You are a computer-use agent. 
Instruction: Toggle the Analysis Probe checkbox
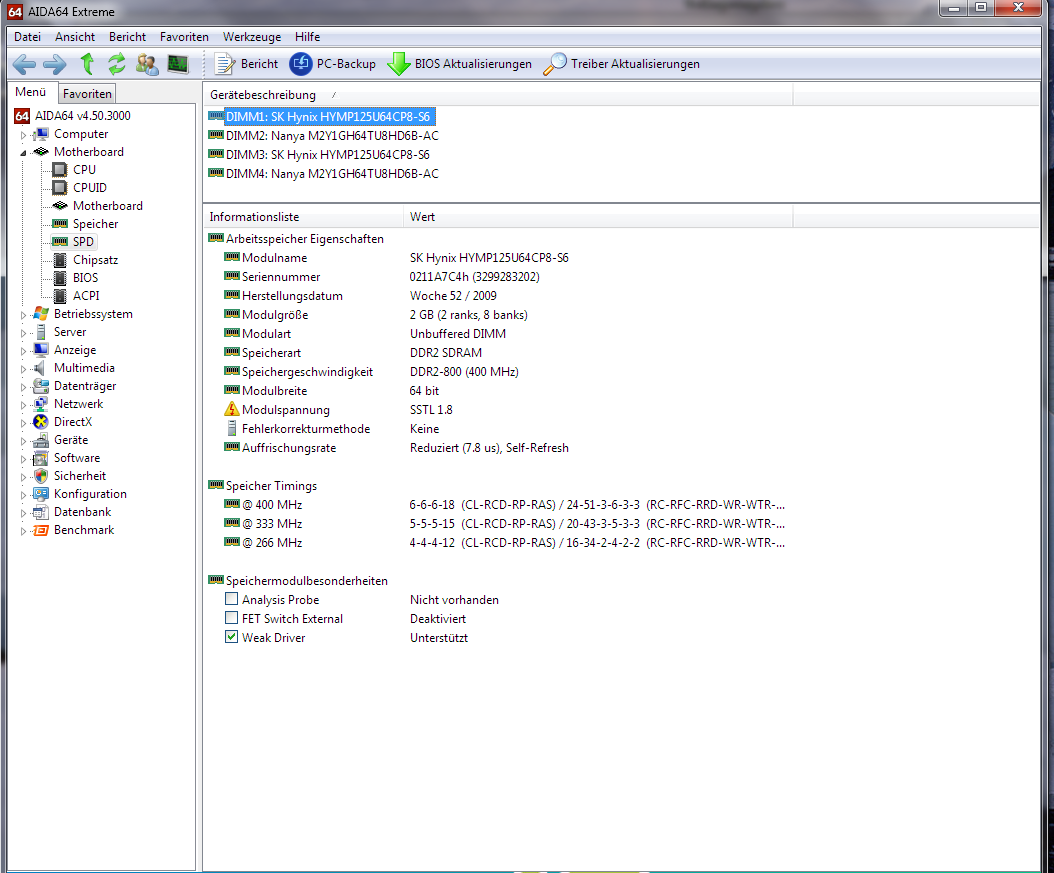point(231,599)
